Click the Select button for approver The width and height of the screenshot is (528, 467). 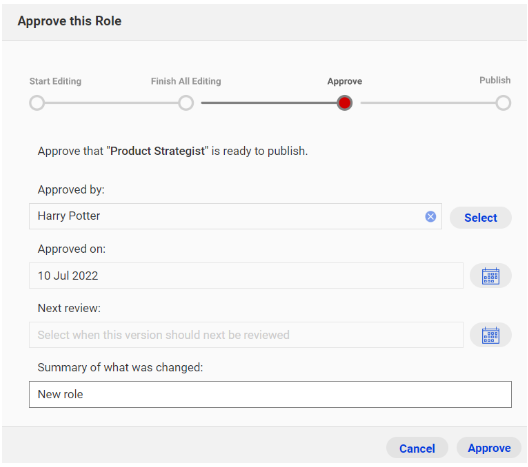click(481, 218)
